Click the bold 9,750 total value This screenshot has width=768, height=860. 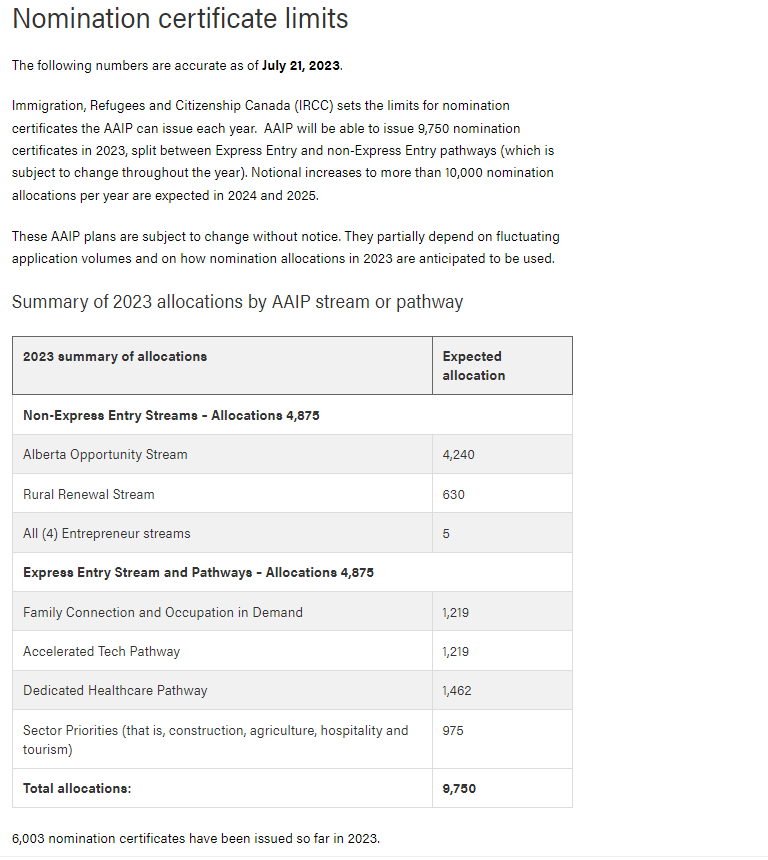460,789
